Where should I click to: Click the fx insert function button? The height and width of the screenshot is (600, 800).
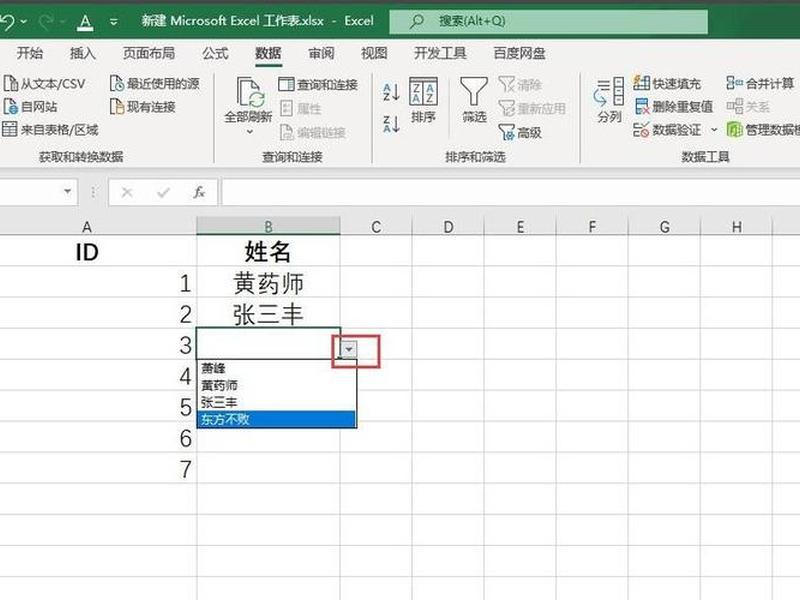click(x=199, y=192)
